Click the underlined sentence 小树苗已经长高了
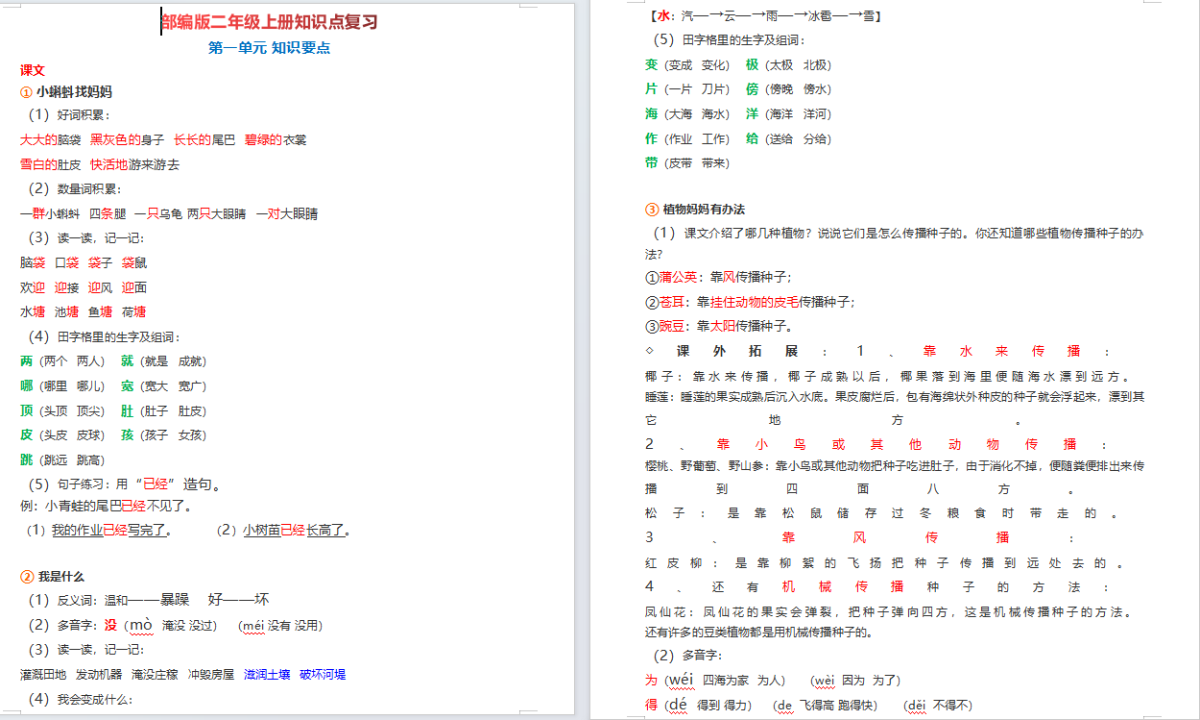Viewport: 1200px width, 720px height. [296, 530]
